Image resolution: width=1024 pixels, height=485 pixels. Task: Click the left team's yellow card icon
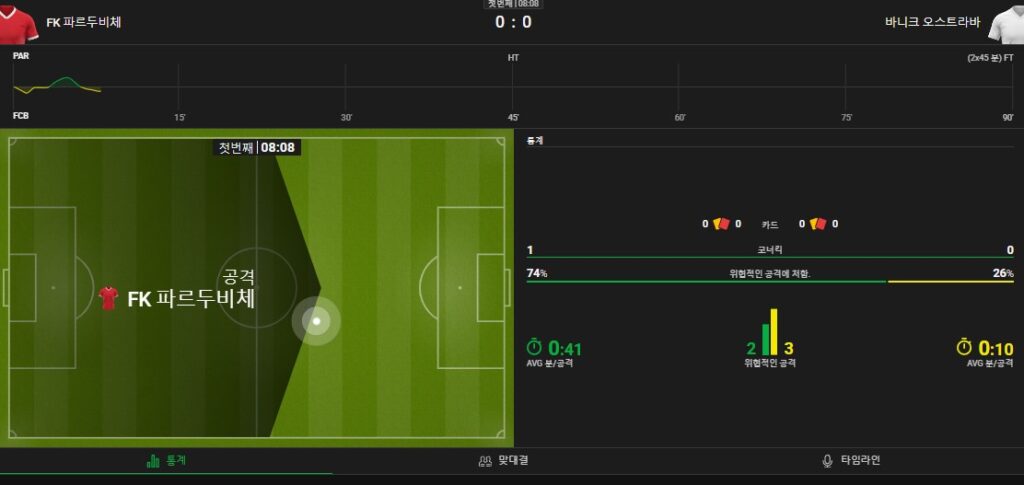point(716,224)
